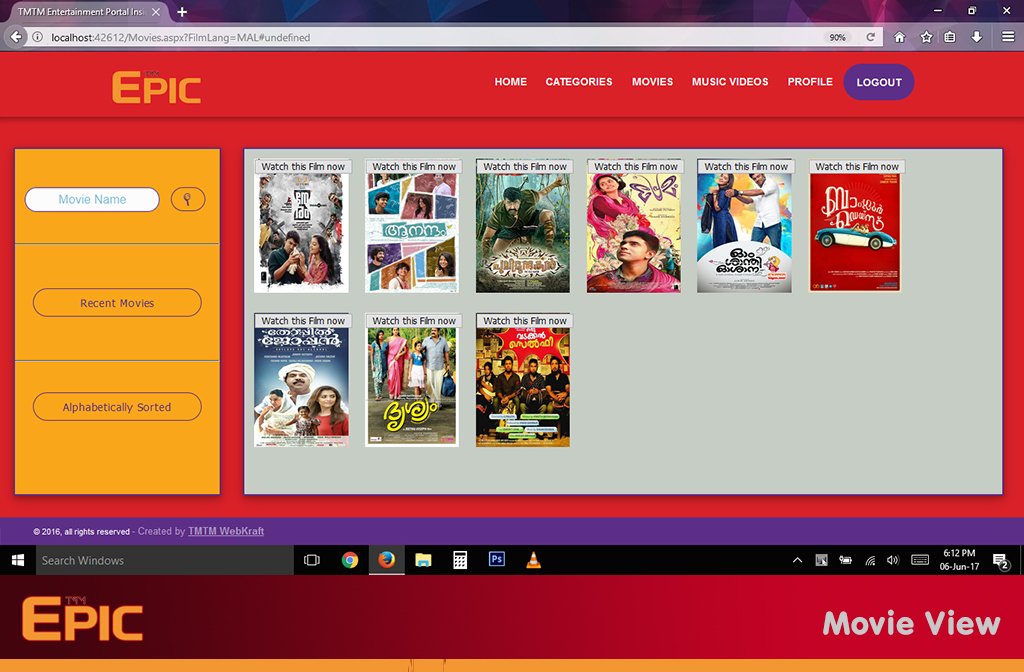The image size is (1024, 672).
Task: Show hidden tray icons chevron
Action: point(797,560)
